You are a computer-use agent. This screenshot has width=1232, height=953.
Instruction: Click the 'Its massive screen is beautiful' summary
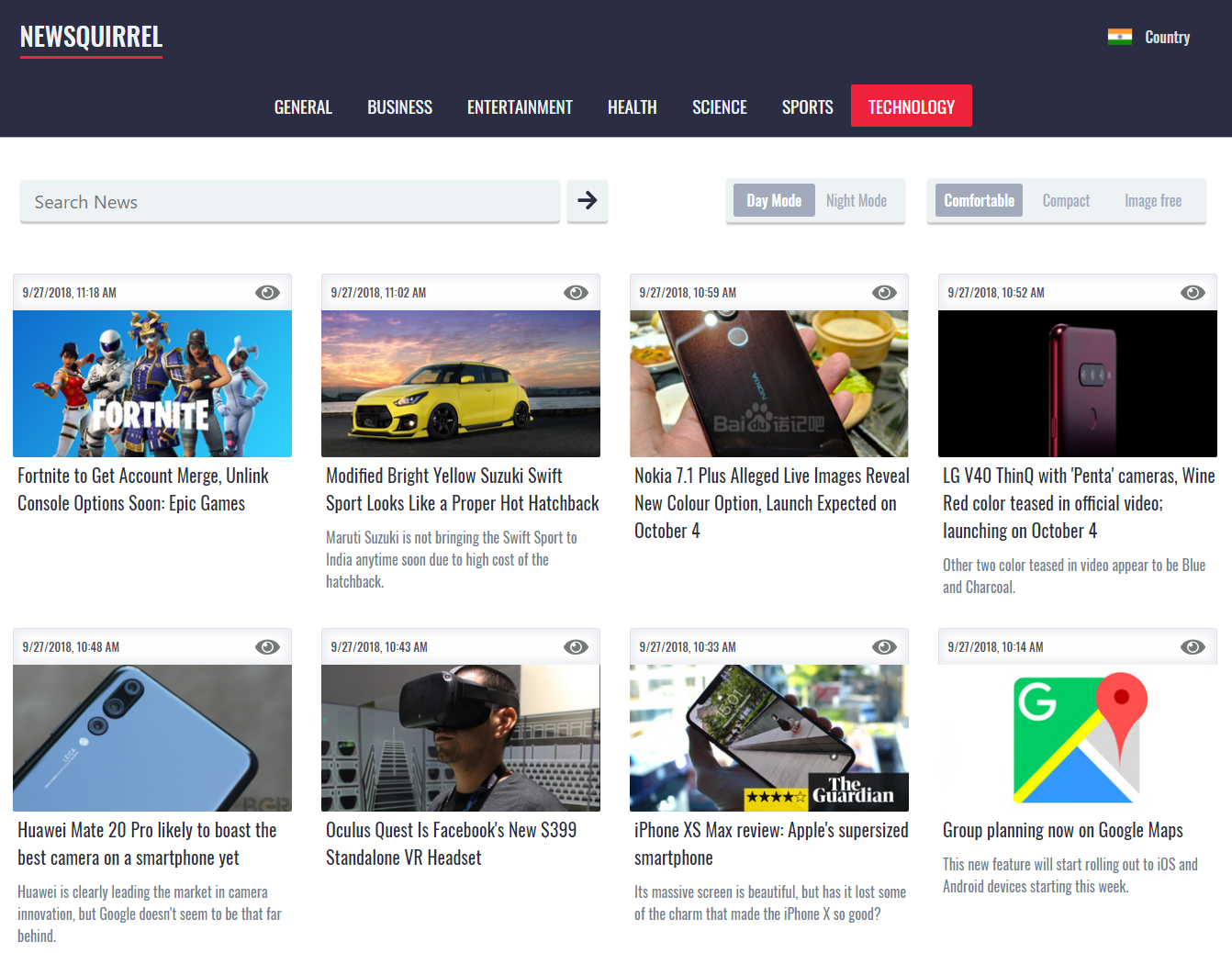point(770,903)
